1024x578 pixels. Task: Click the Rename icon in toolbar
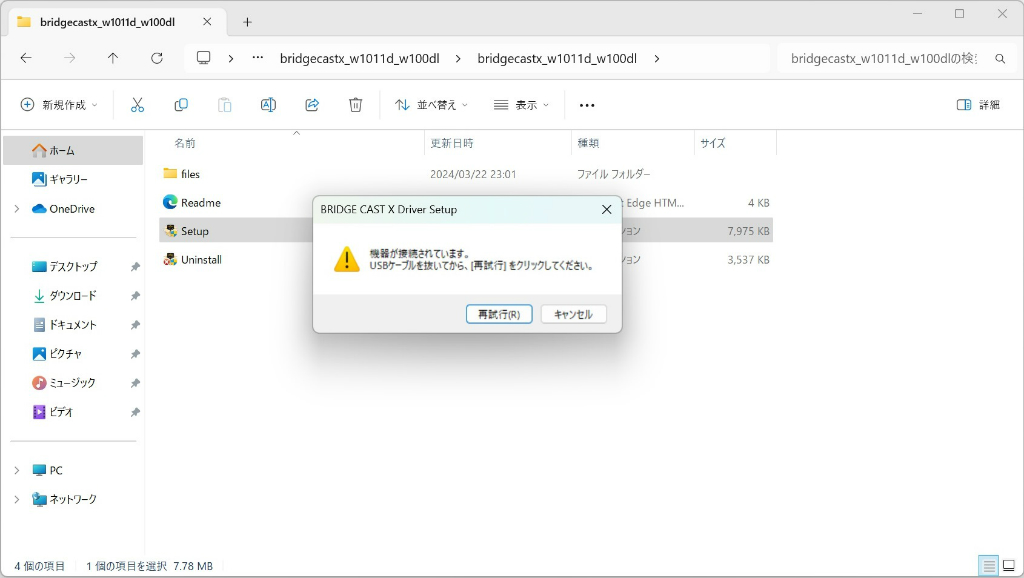(x=268, y=105)
